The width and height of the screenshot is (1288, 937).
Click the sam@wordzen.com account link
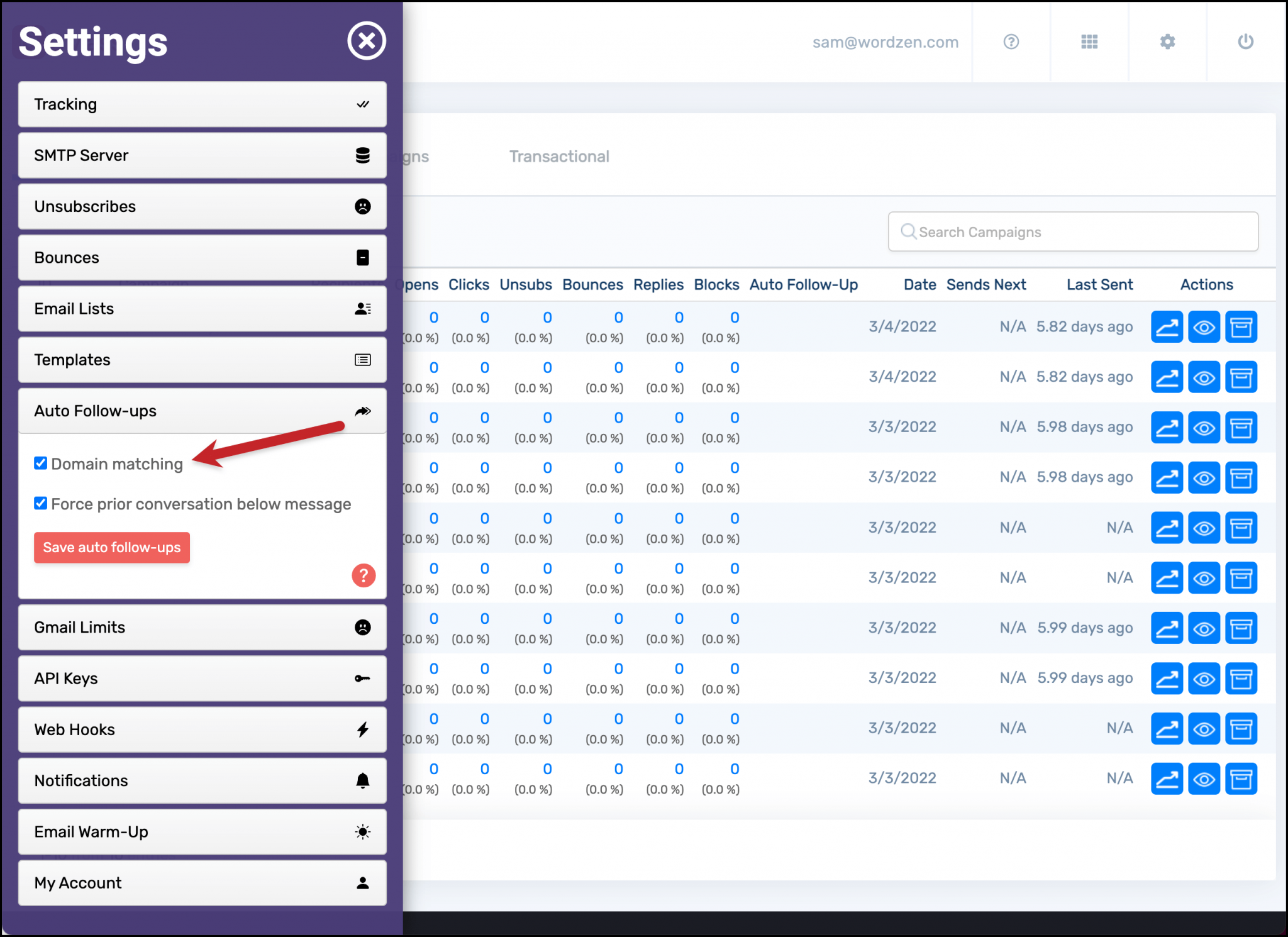[885, 42]
